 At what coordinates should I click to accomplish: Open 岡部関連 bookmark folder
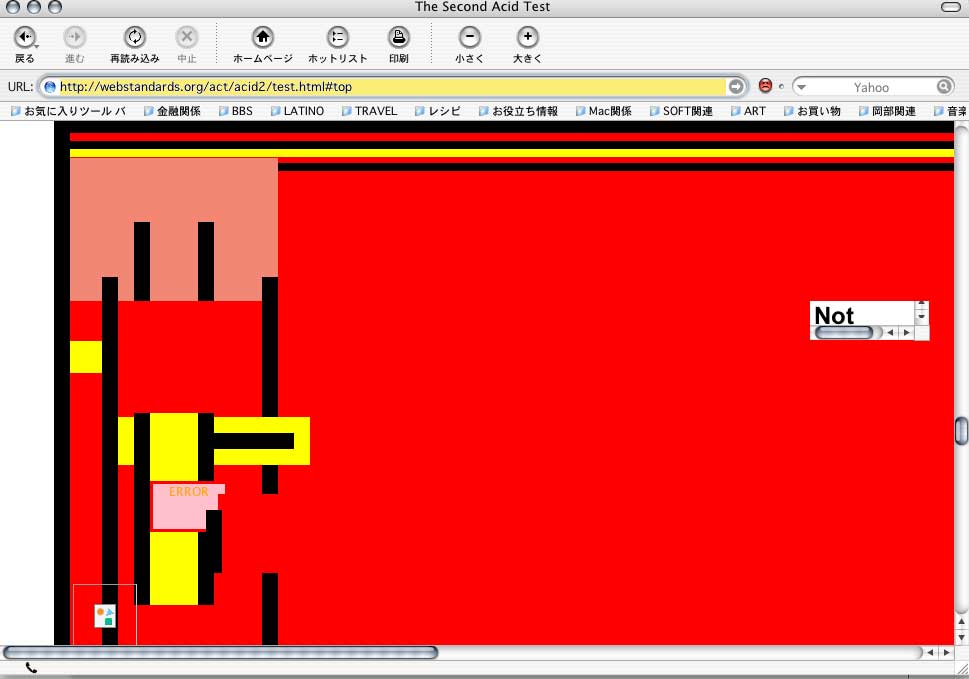coord(887,111)
